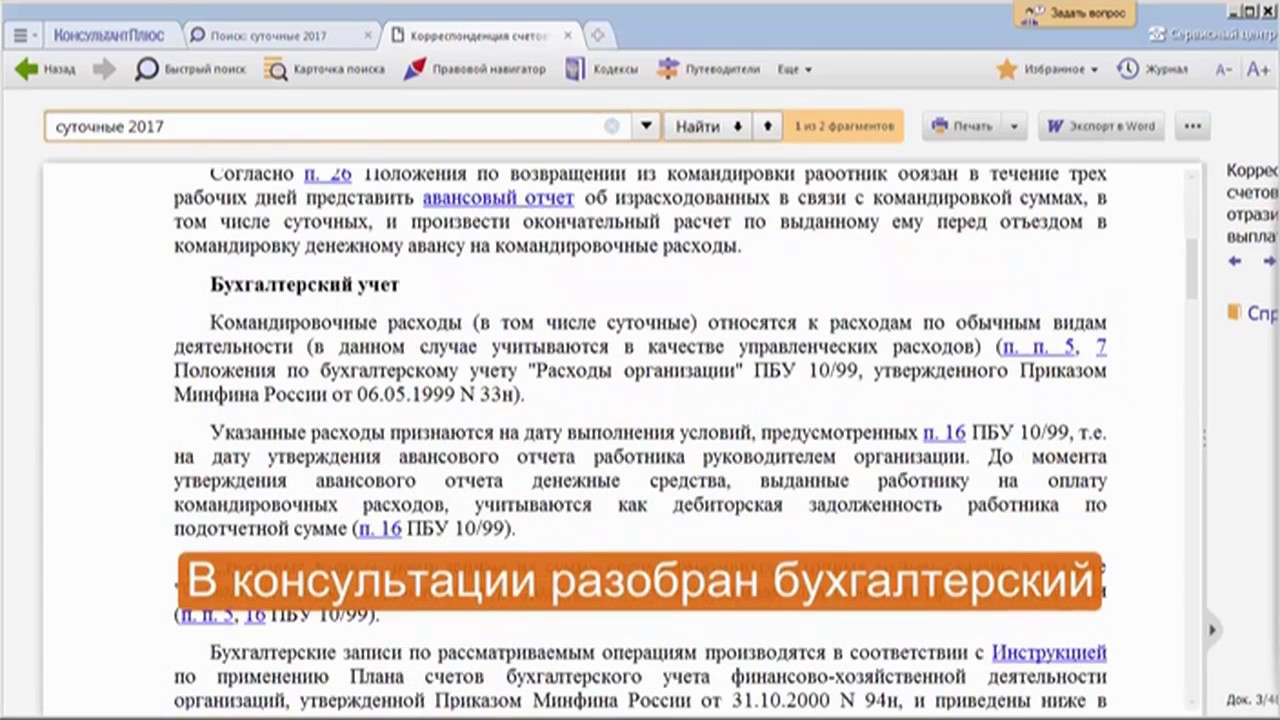Open Сервисный центр
This screenshot has width=1280, height=720.
coord(1213,35)
